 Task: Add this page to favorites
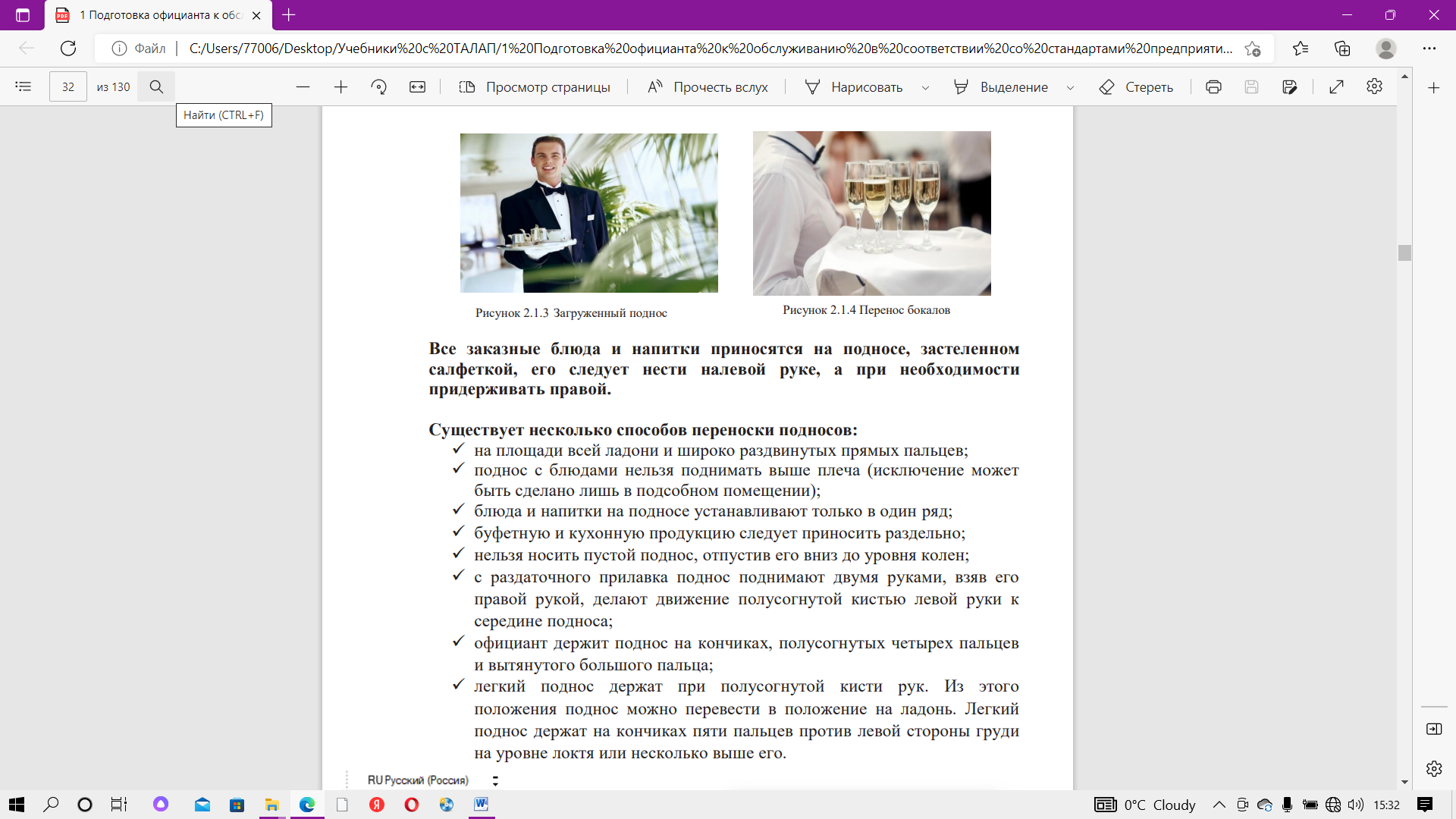[1252, 49]
